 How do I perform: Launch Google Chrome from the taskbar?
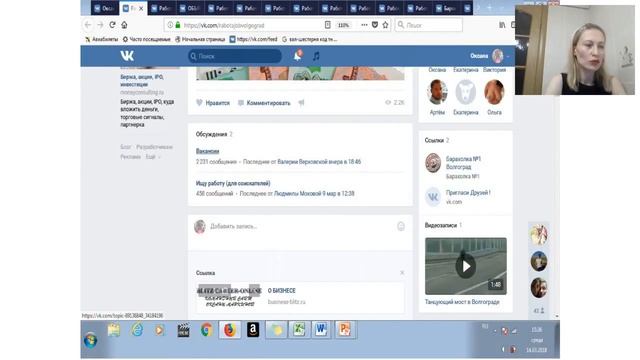(207, 330)
